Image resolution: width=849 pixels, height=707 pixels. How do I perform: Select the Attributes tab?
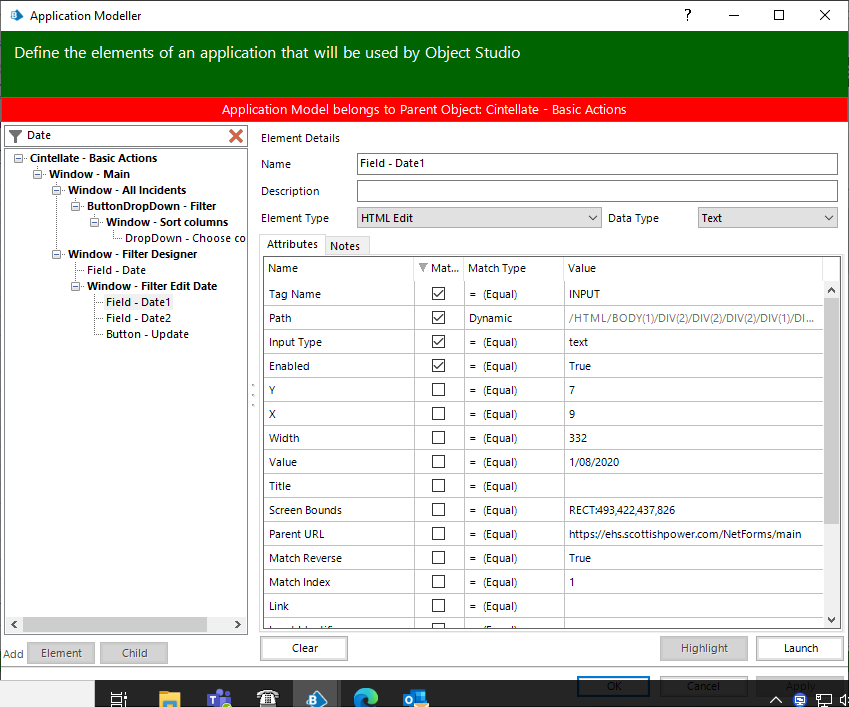[292, 245]
